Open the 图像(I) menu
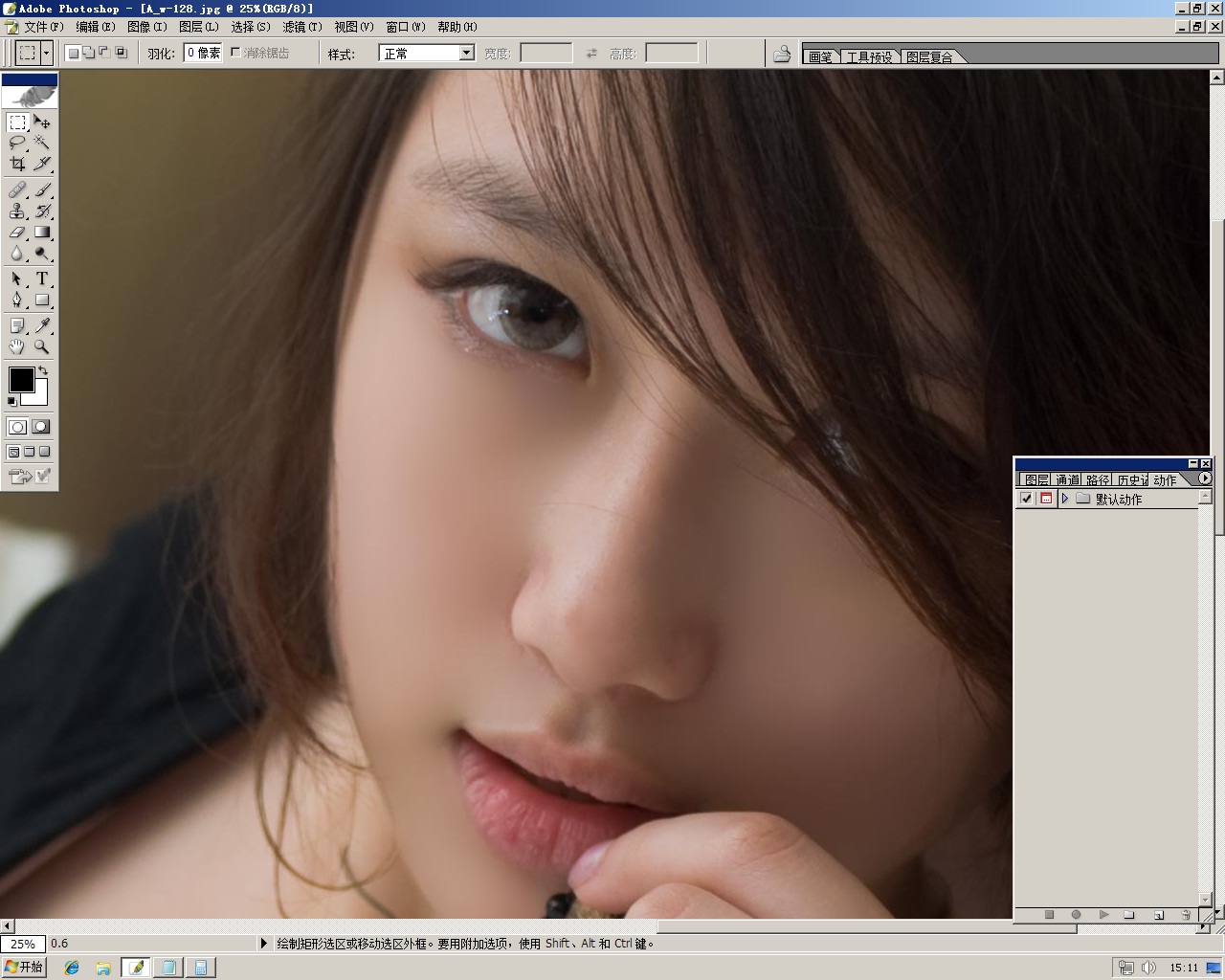The image size is (1225, 980). (x=147, y=27)
